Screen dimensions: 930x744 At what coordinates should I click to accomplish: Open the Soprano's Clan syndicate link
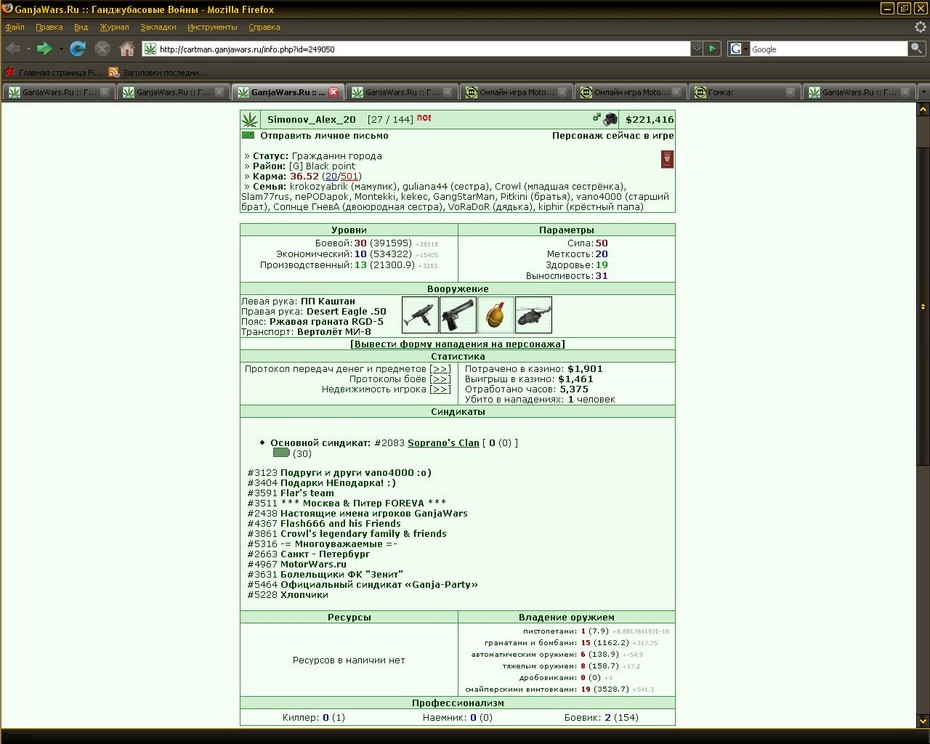[x=443, y=443]
